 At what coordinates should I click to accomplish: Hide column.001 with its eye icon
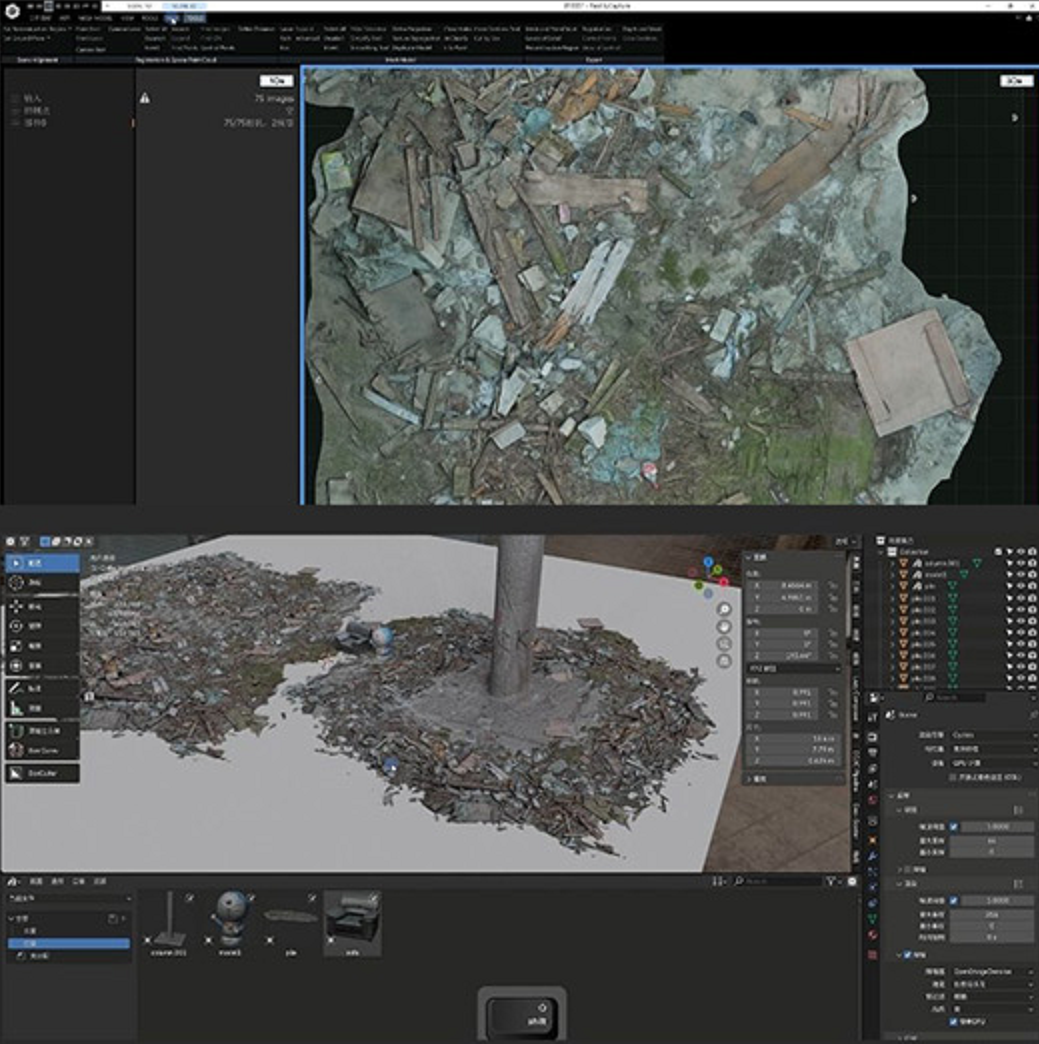tap(1020, 563)
